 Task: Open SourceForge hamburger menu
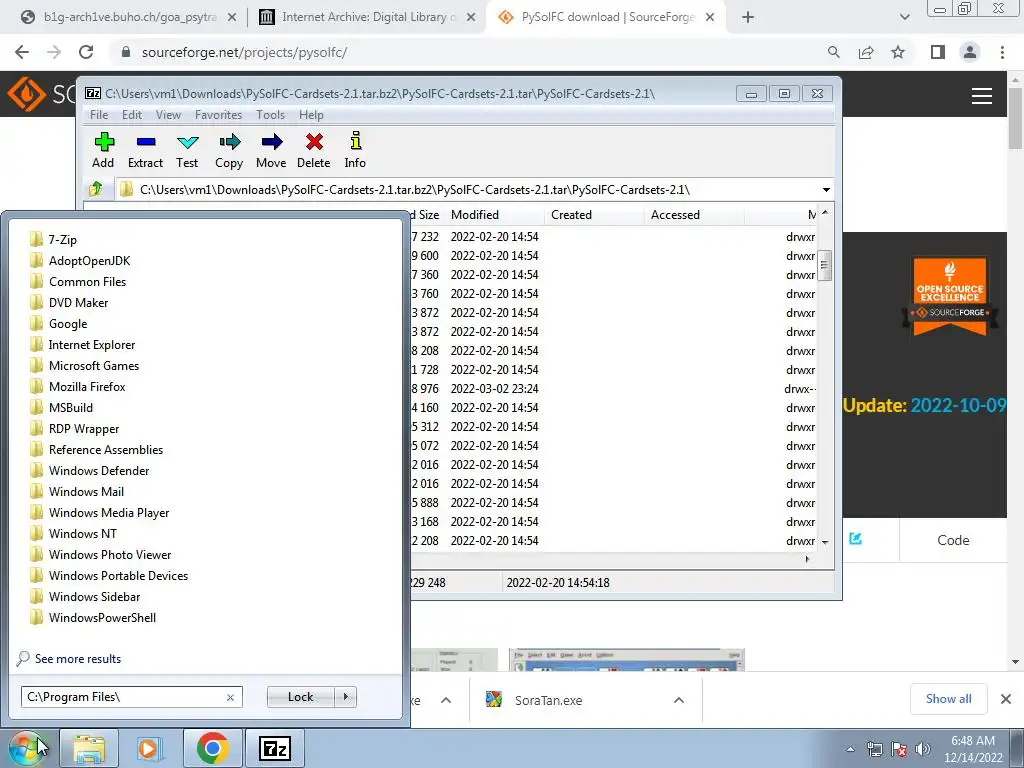(x=982, y=96)
